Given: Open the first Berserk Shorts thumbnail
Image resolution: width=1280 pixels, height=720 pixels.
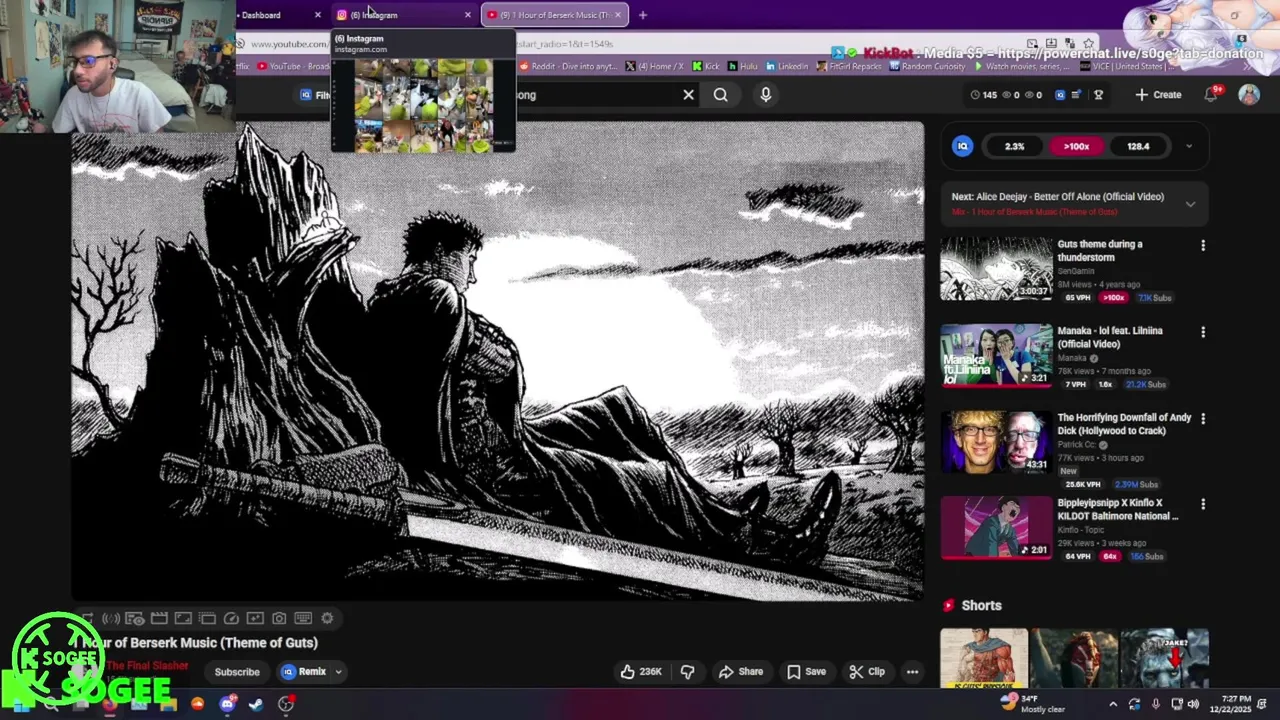Looking at the screenshot, I should (x=984, y=658).
